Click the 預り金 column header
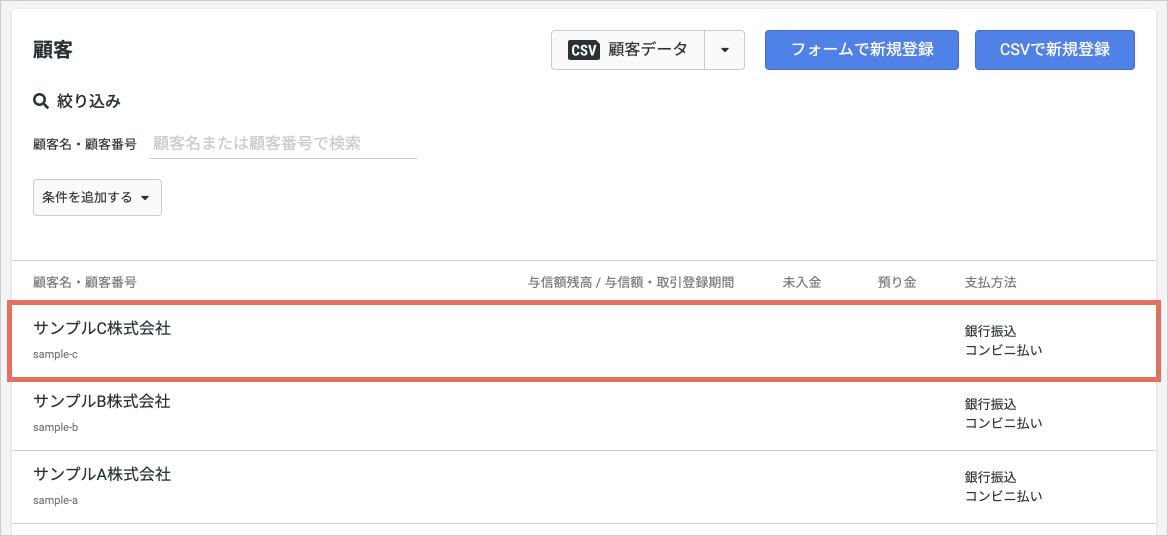 pos(897,282)
